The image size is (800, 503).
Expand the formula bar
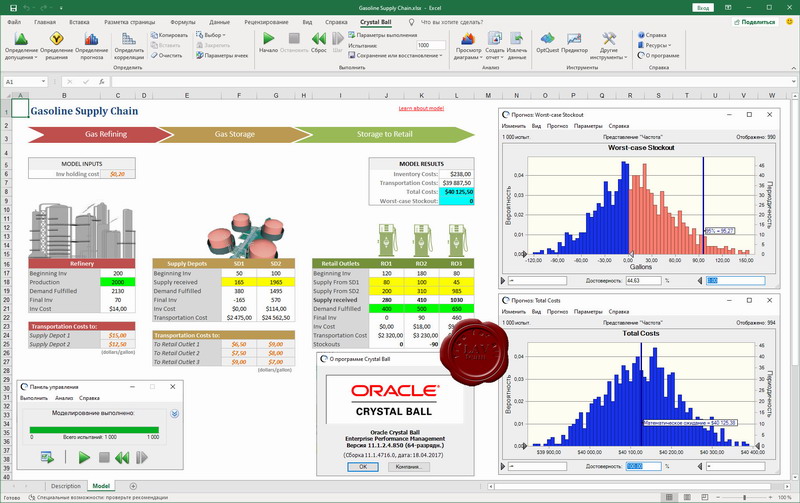793,82
